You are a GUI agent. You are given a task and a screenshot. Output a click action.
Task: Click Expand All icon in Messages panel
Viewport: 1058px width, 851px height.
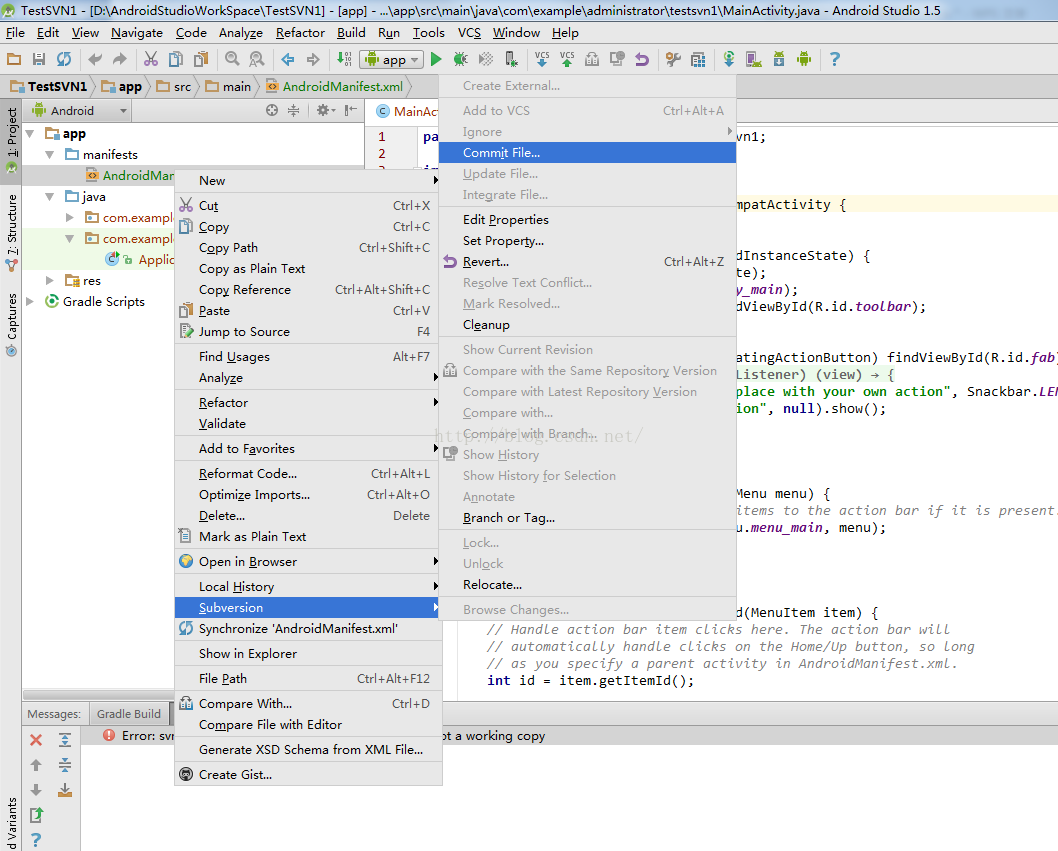[65, 740]
